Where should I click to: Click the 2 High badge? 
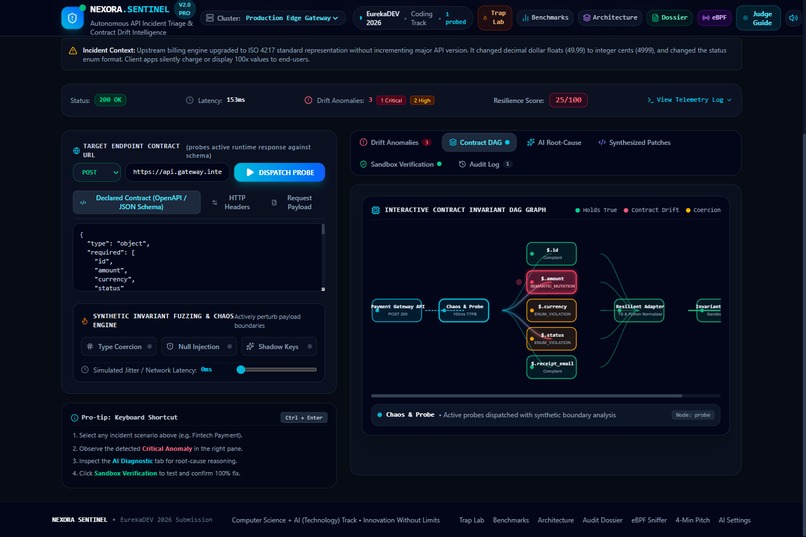coord(422,100)
